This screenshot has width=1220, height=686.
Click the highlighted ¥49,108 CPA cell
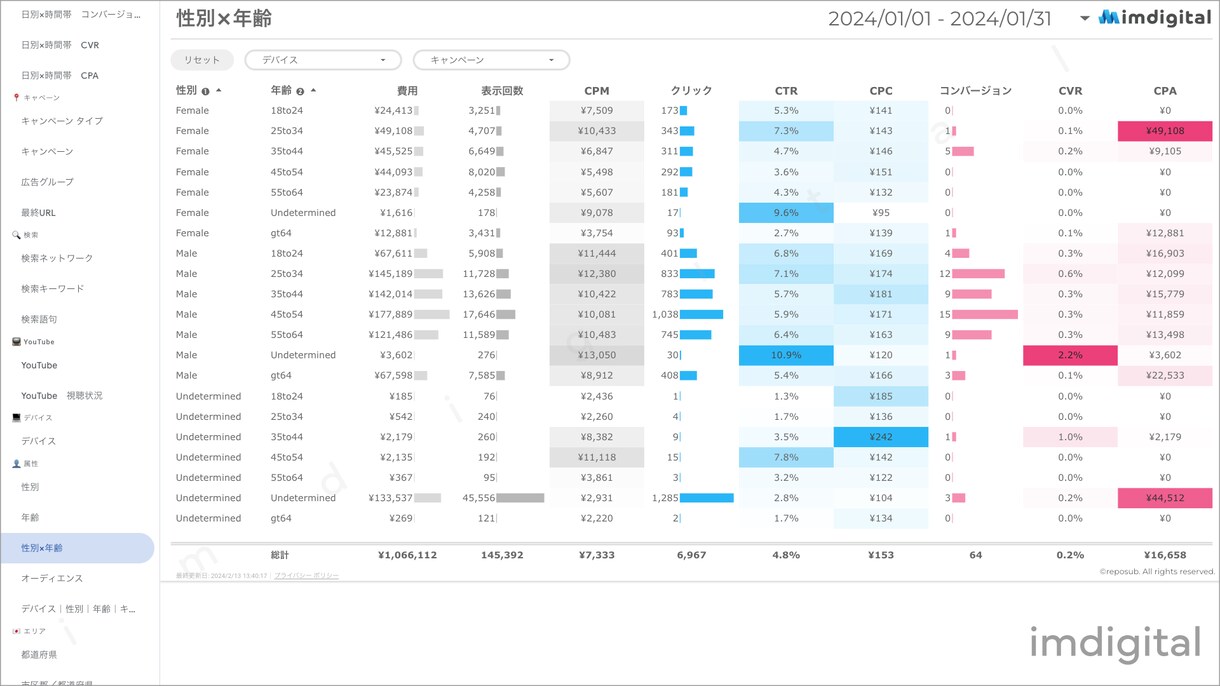tap(1165, 131)
